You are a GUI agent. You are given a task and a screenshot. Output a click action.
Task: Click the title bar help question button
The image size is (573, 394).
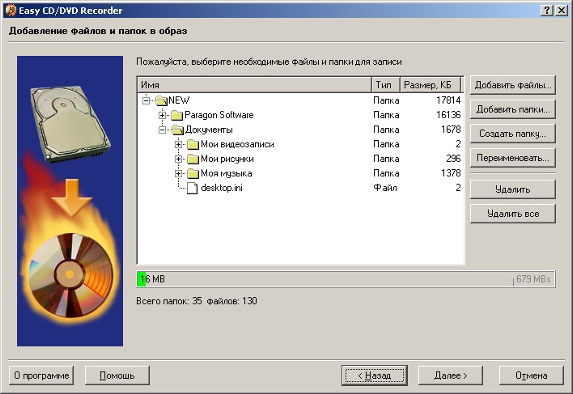[547, 10]
